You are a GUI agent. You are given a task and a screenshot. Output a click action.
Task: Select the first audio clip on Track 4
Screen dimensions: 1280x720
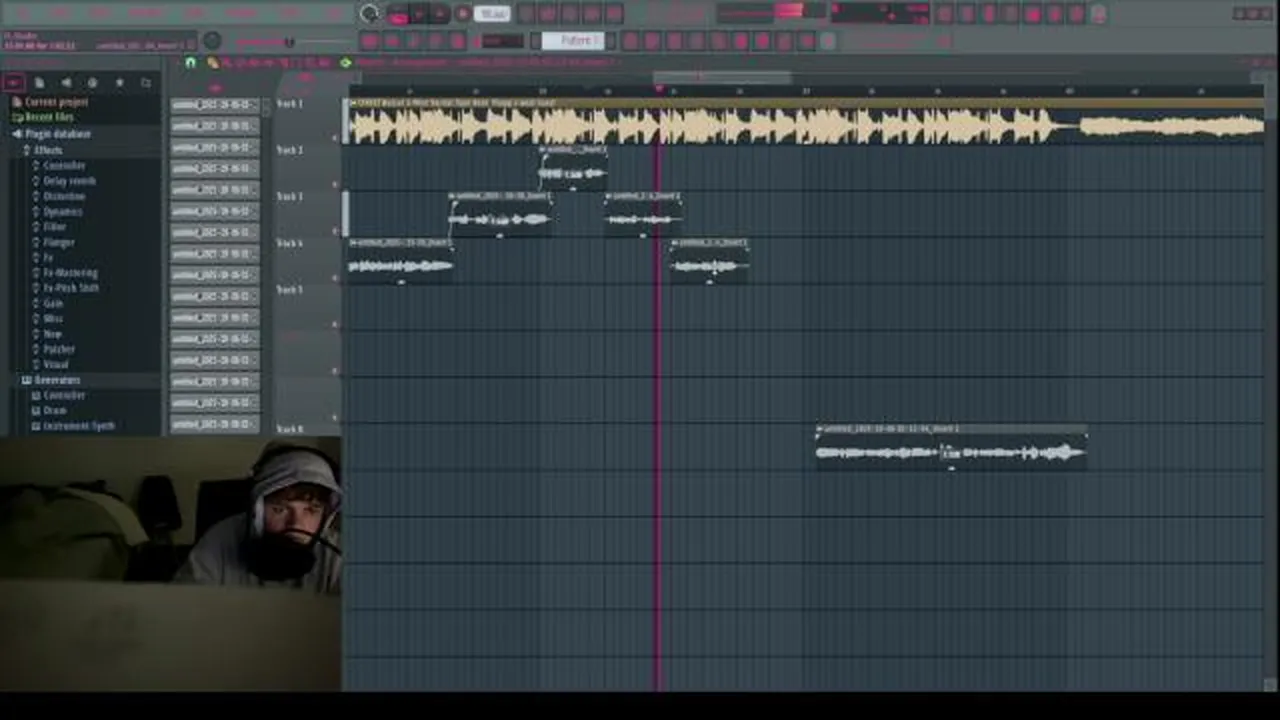[x=400, y=261]
